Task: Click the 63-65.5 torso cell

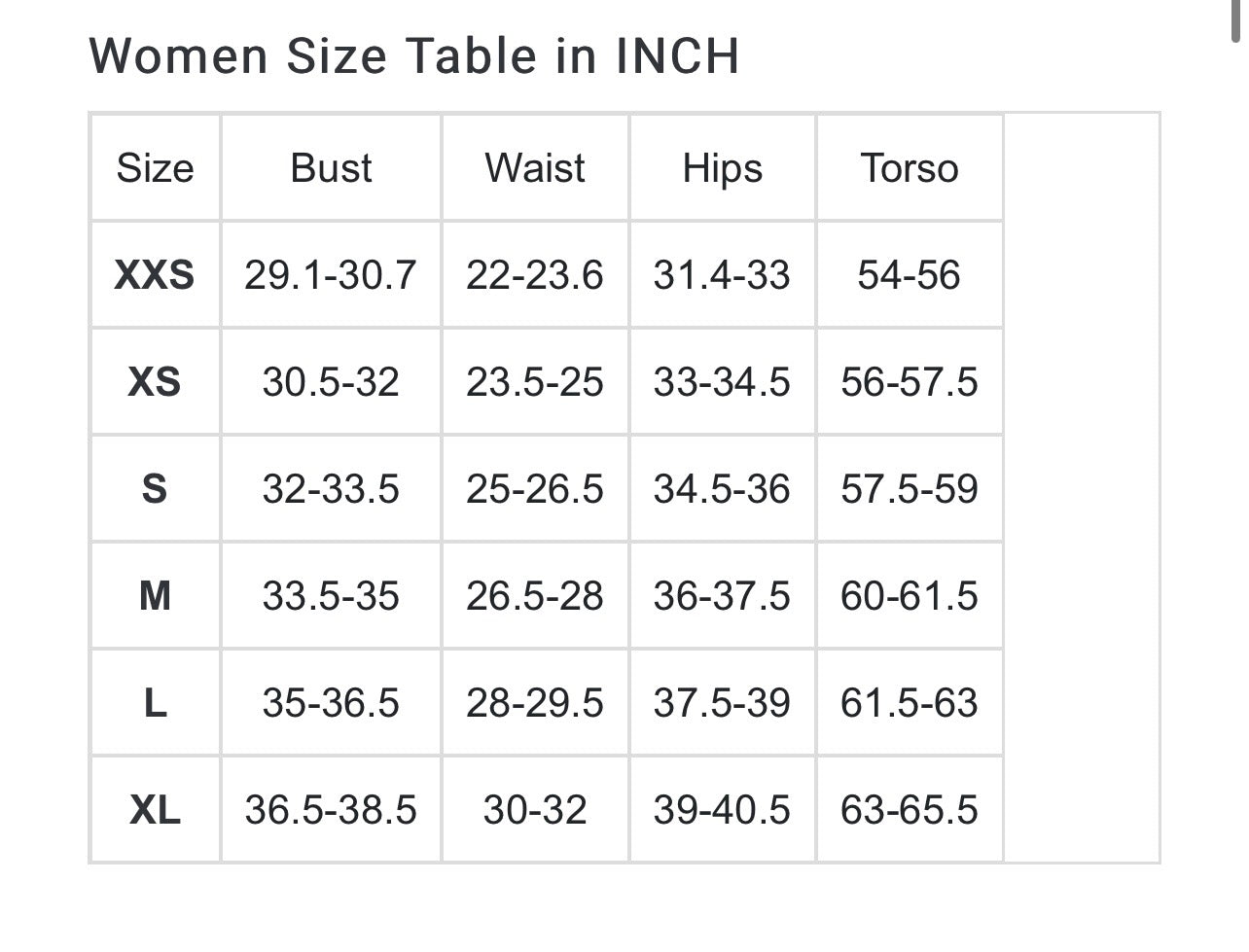Action: (909, 810)
